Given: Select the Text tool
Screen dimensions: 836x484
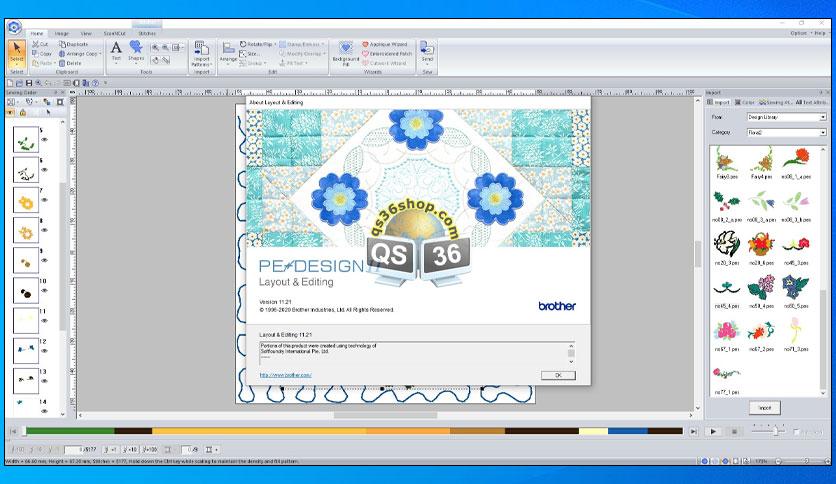Looking at the screenshot, I should coord(116,52).
